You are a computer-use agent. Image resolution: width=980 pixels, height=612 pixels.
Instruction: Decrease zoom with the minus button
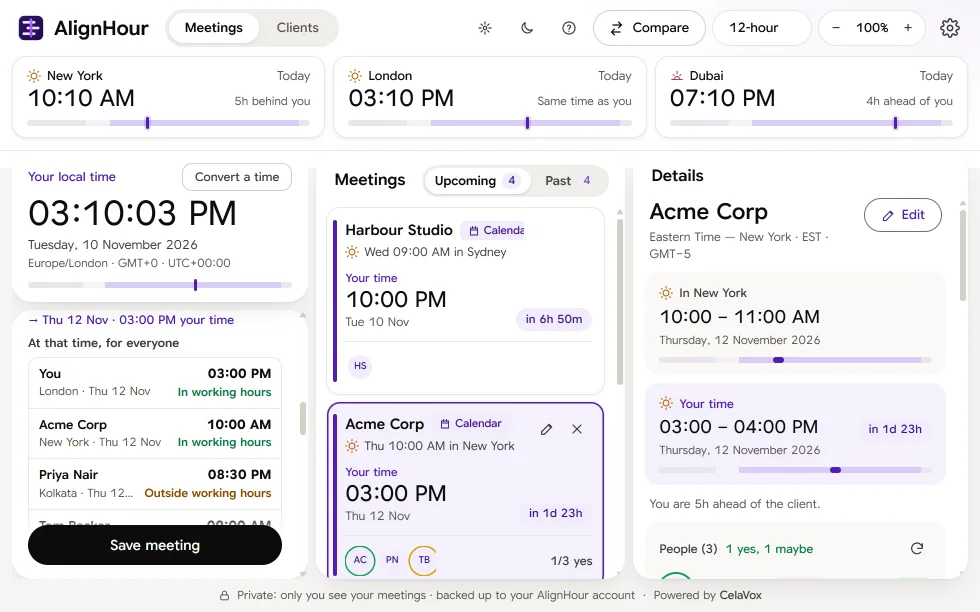[x=836, y=28]
